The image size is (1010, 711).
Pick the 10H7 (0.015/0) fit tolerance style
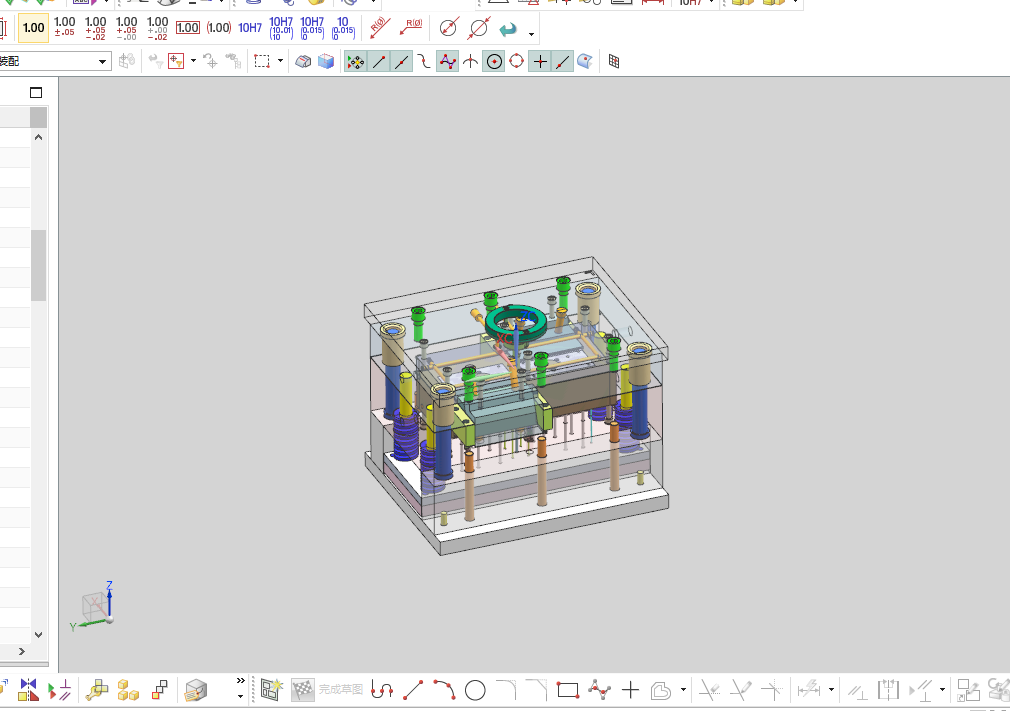[x=312, y=28]
